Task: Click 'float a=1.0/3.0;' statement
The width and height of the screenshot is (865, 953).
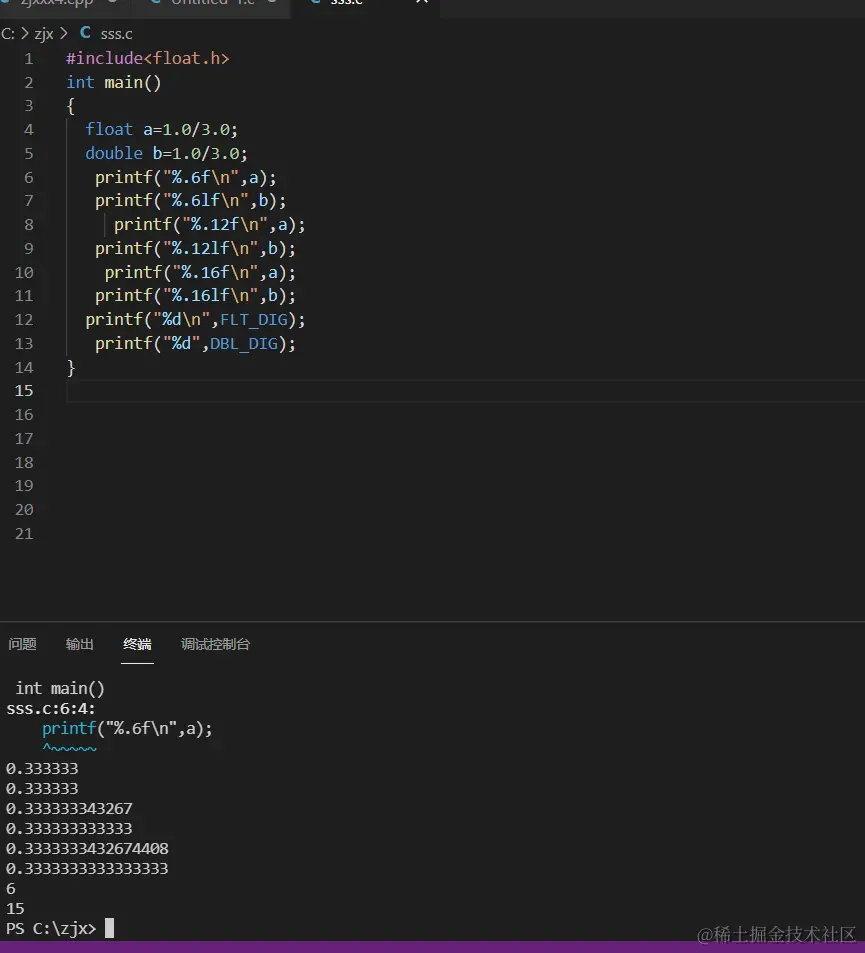Action: coord(162,129)
